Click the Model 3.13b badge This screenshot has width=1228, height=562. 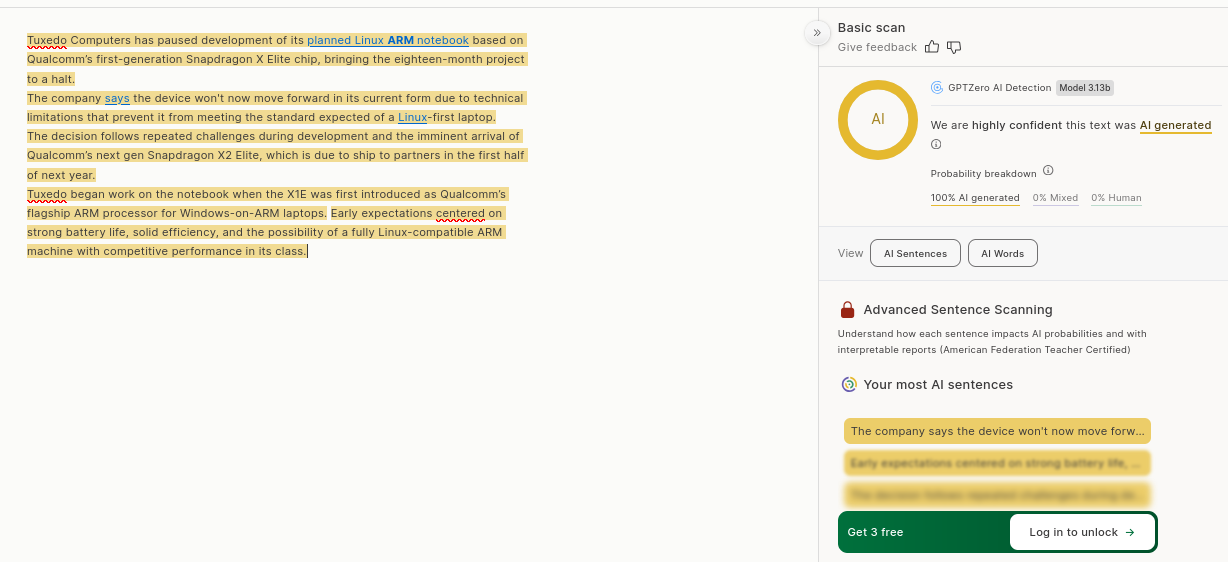click(1084, 88)
